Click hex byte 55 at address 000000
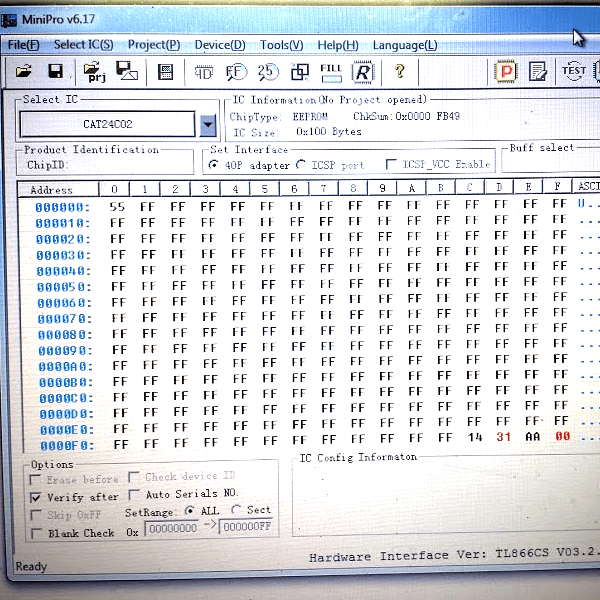 click(116, 206)
